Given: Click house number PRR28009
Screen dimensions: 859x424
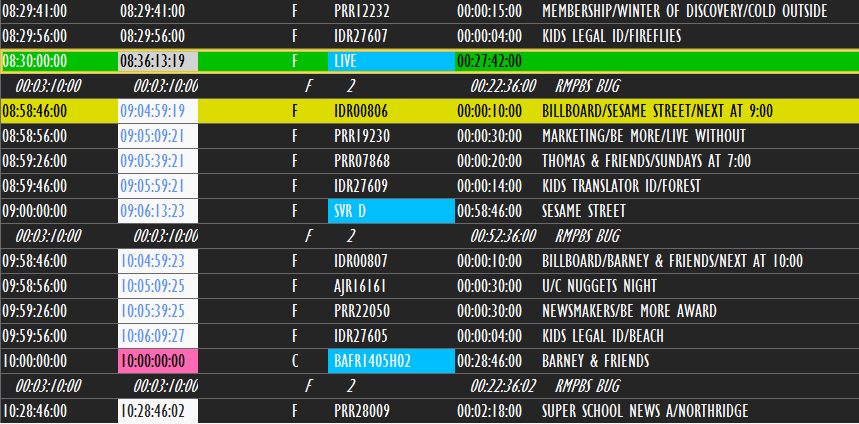Looking at the screenshot, I should tap(362, 411).
